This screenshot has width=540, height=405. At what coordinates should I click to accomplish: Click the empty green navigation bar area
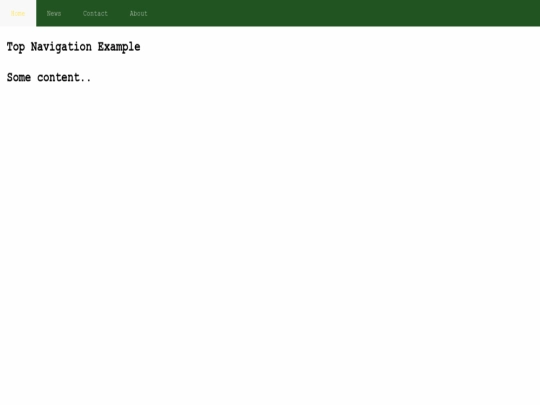349,13
